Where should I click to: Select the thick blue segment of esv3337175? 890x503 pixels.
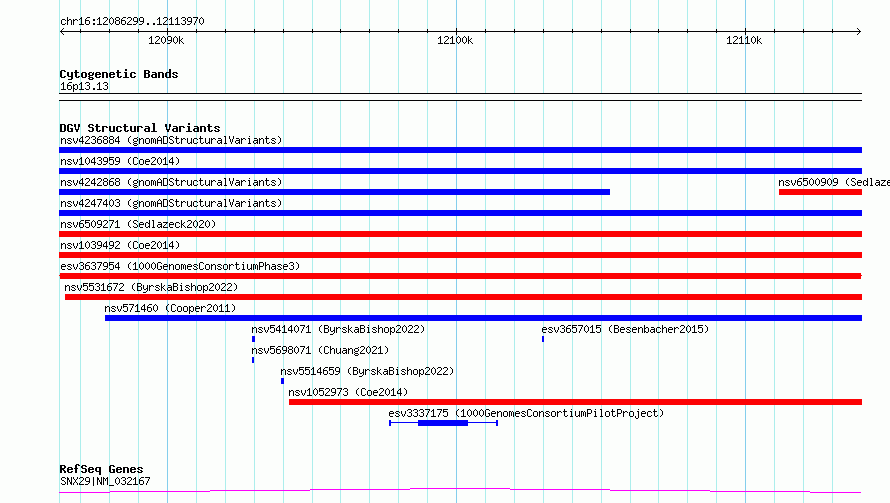point(443,423)
